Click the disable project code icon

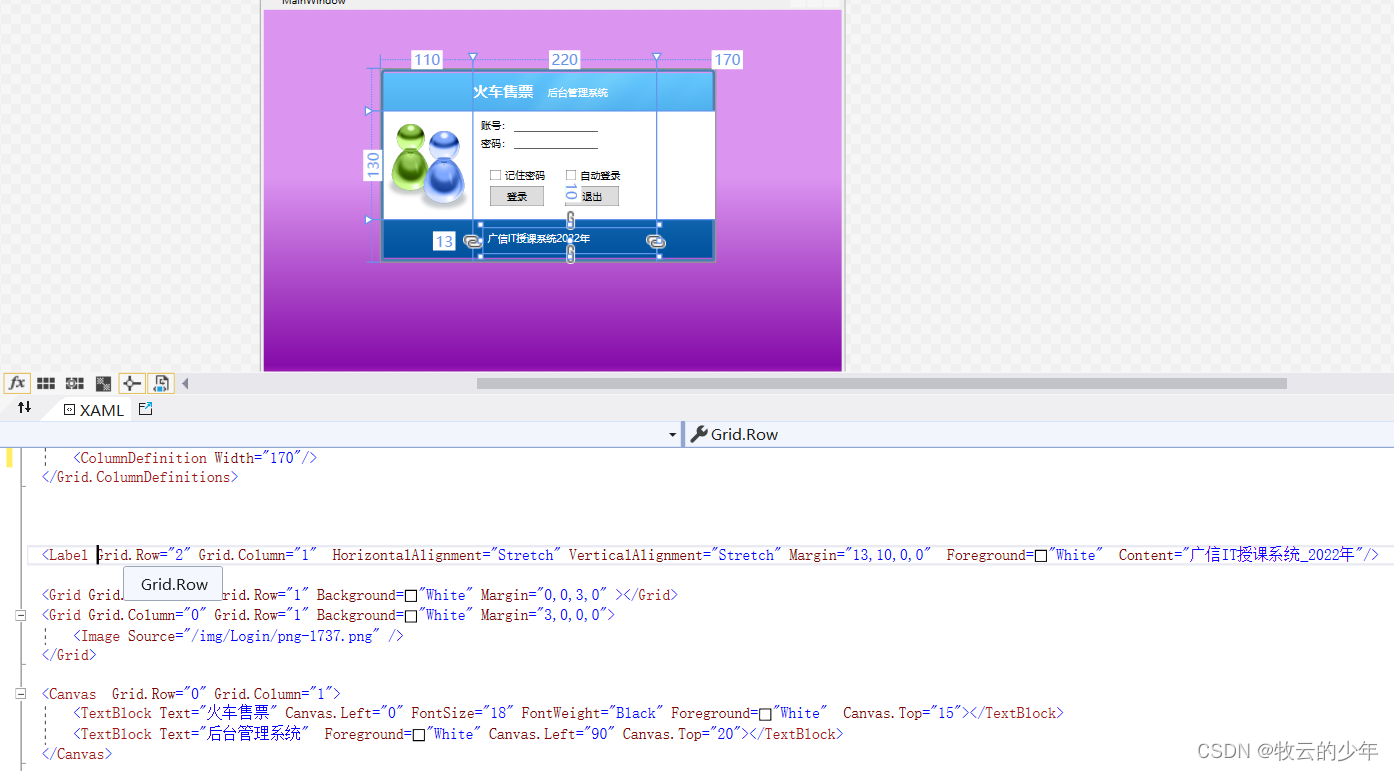(x=161, y=383)
